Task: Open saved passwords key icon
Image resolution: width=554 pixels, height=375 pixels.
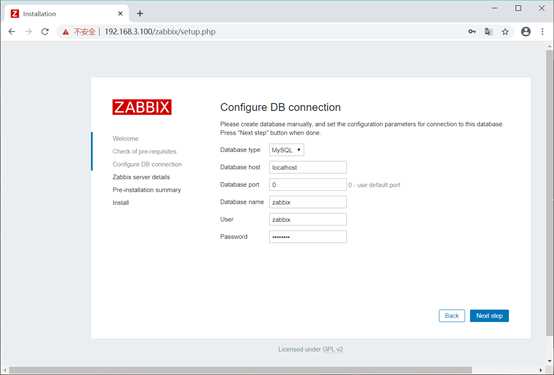Action: click(472, 32)
